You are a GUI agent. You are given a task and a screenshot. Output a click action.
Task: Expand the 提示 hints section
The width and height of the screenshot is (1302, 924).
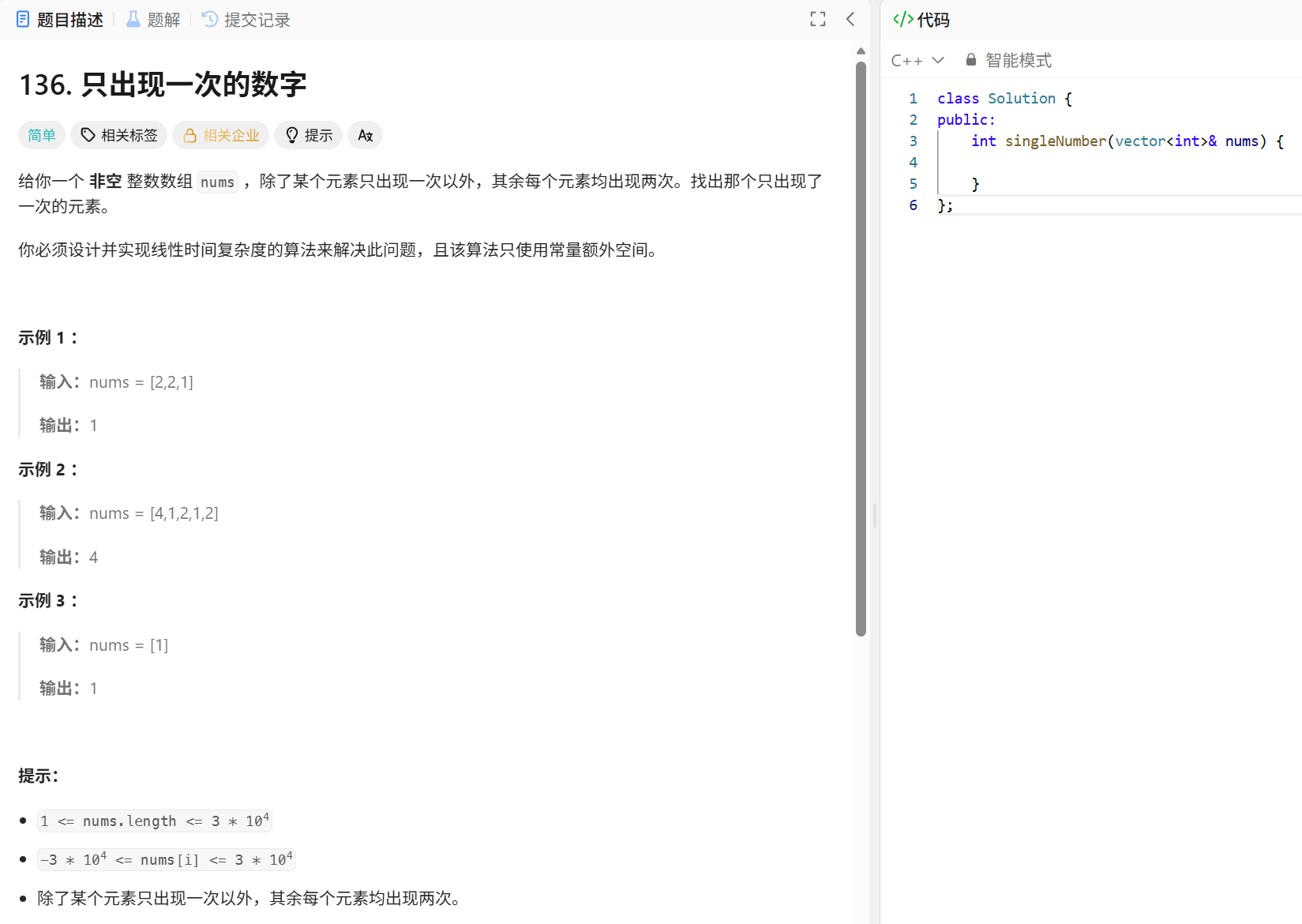(308, 135)
